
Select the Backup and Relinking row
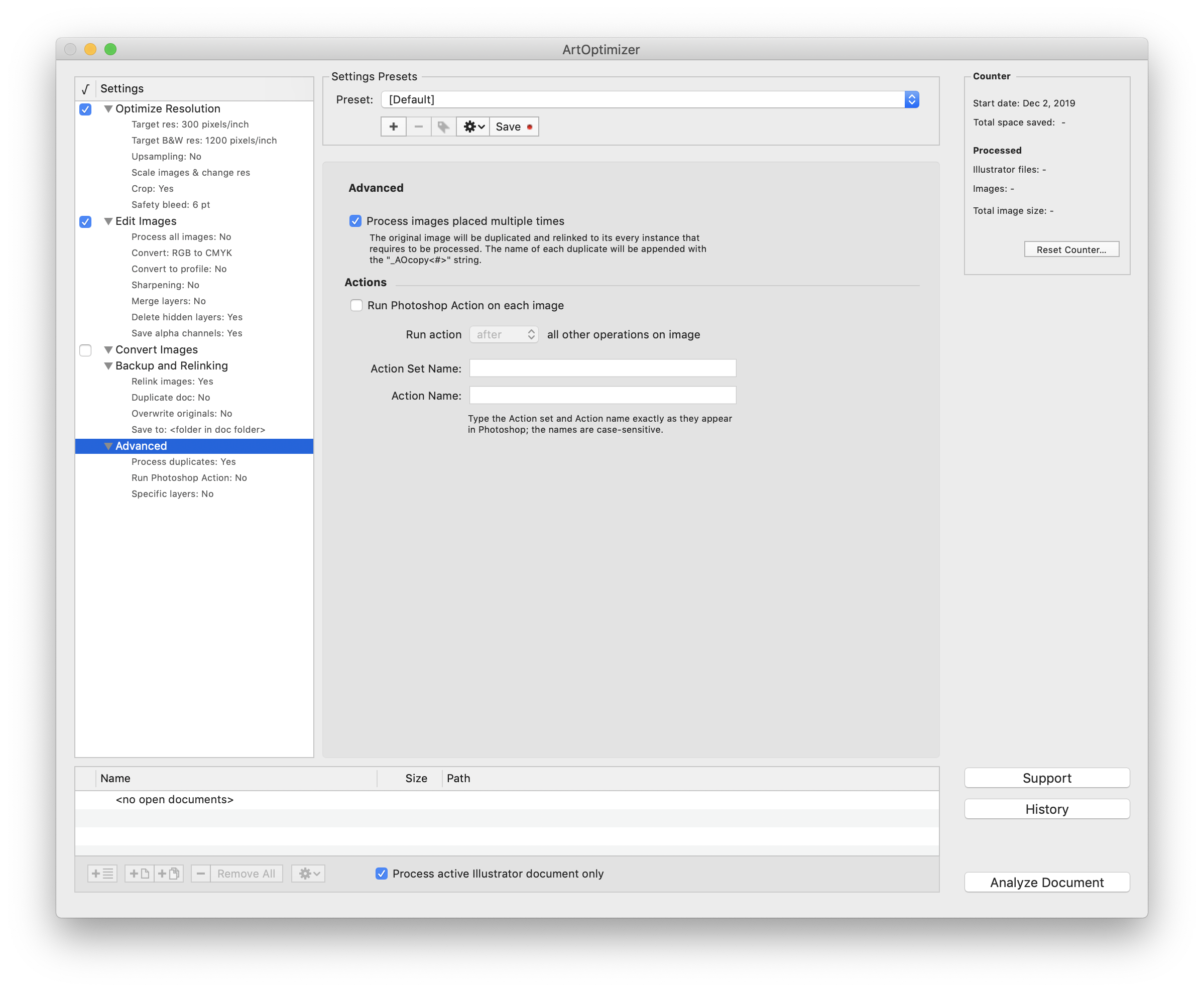click(194, 365)
